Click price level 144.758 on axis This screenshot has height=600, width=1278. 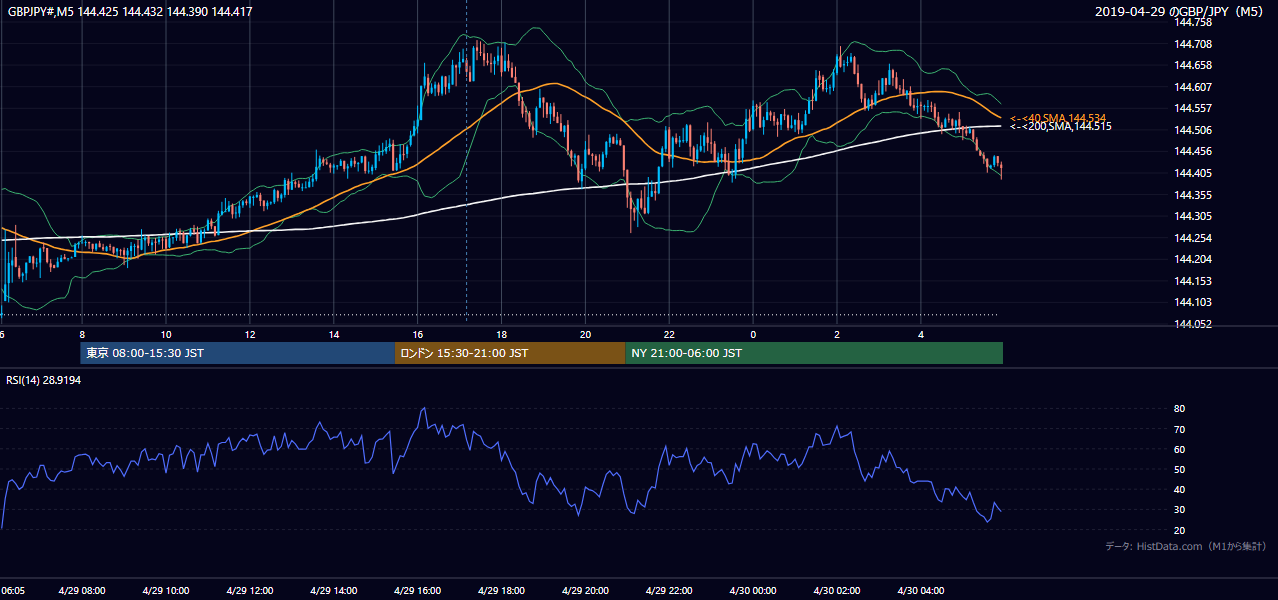(x=1194, y=22)
